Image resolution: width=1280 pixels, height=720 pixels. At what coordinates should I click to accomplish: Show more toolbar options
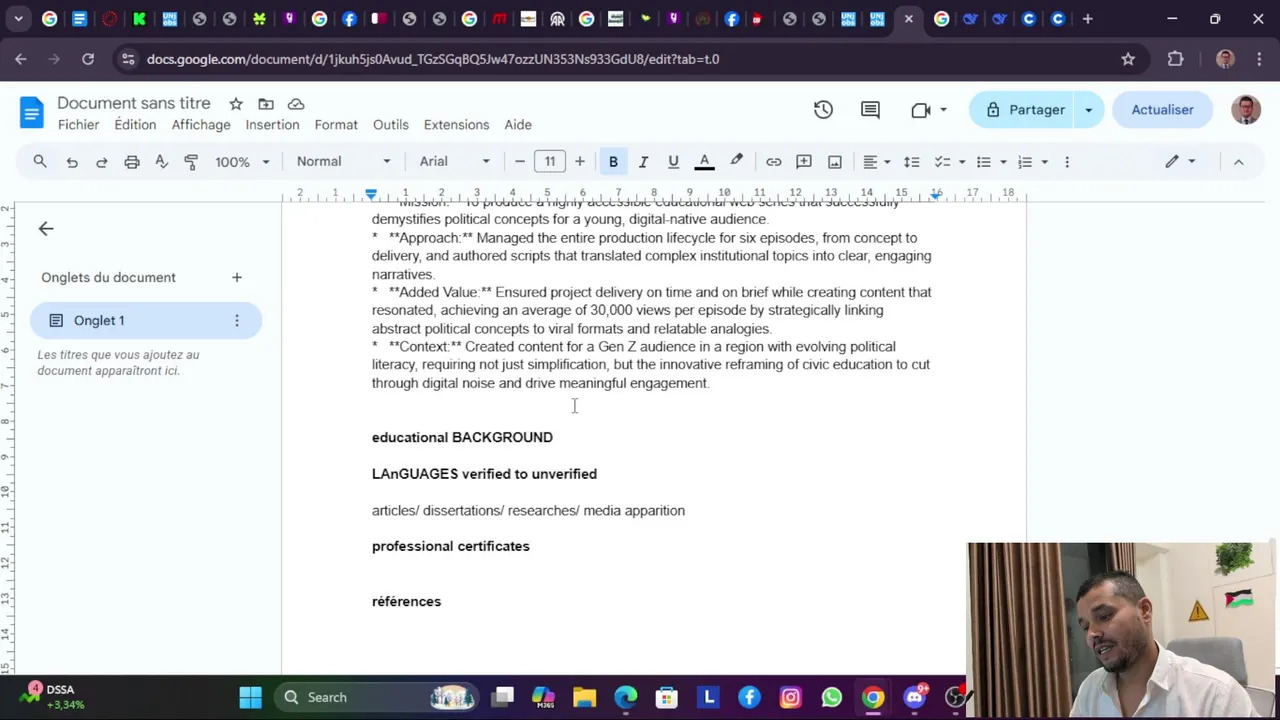click(x=1067, y=162)
